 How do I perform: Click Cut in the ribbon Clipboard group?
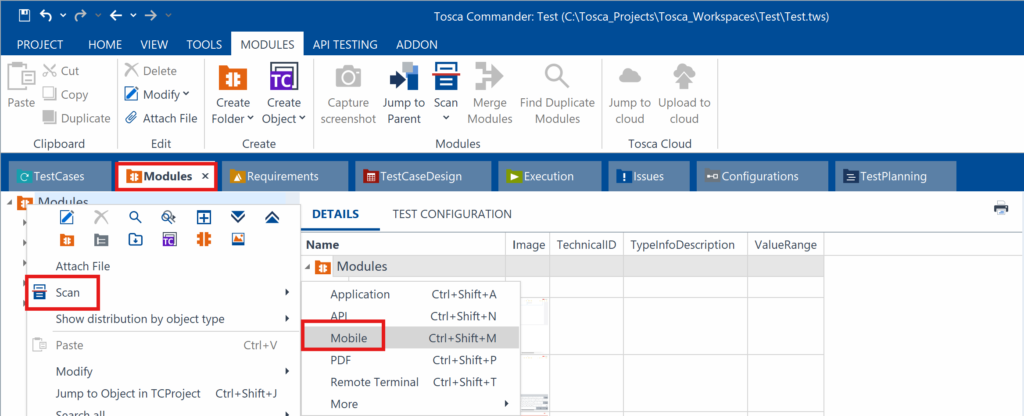(x=61, y=71)
